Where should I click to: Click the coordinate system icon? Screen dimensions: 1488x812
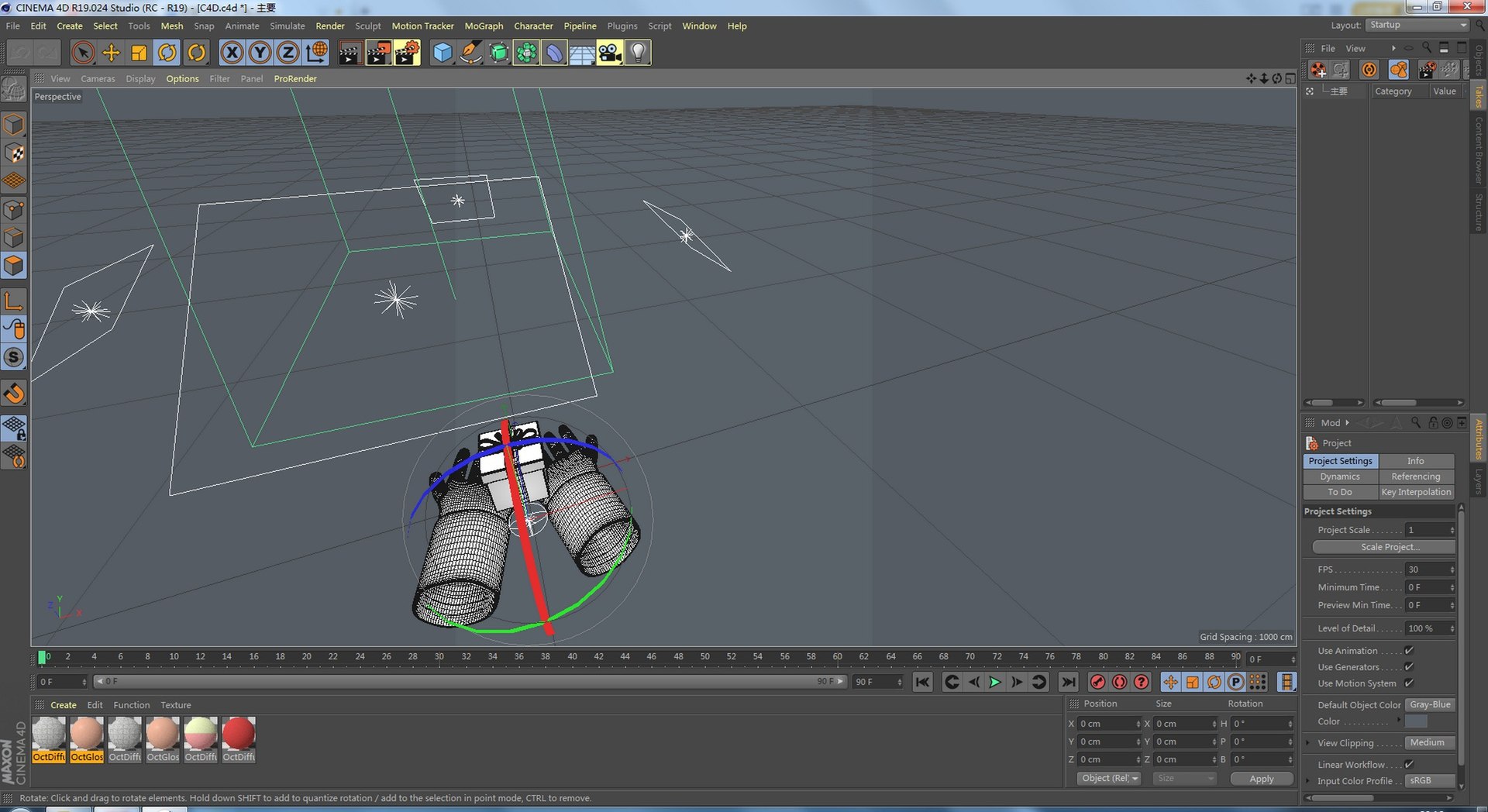click(x=316, y=53)
